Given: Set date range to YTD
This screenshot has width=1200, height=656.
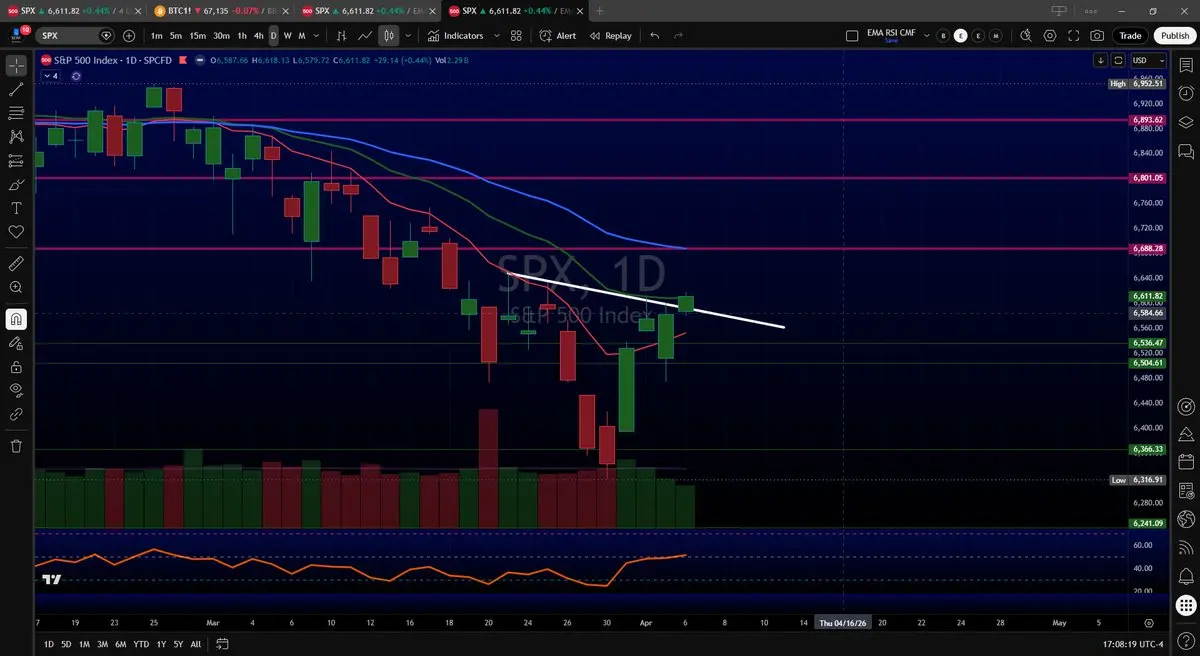Looking at the screenshot, I should click(x=141, y=643).
